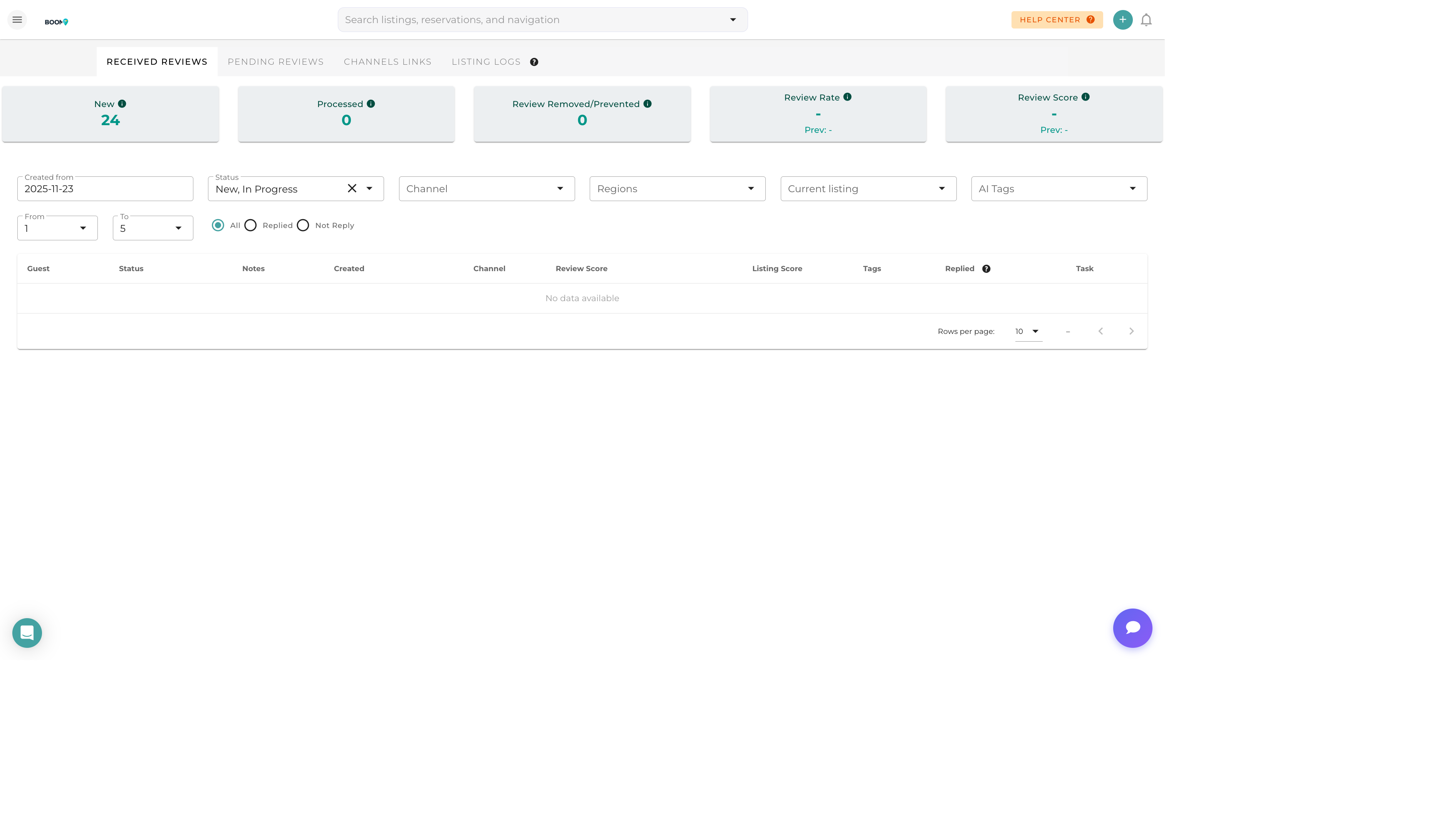Select the All reviews radio button
Viewport: 1456px width, 825px height.
coord(218,225)
